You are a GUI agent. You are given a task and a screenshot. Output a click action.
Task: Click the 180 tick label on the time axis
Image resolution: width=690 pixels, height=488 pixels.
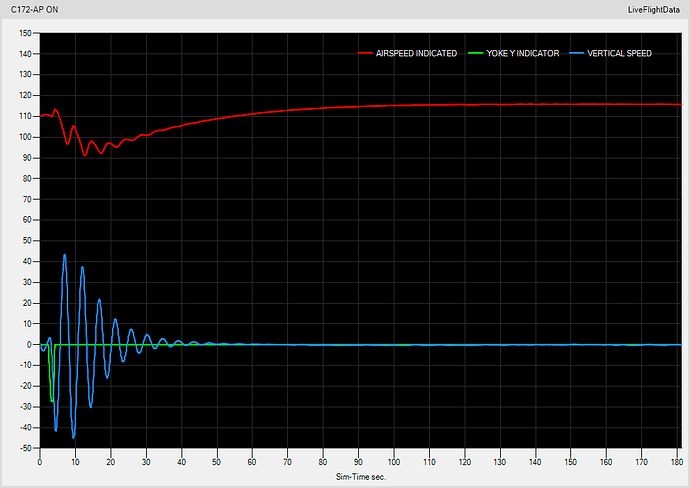tap(676, 463)
